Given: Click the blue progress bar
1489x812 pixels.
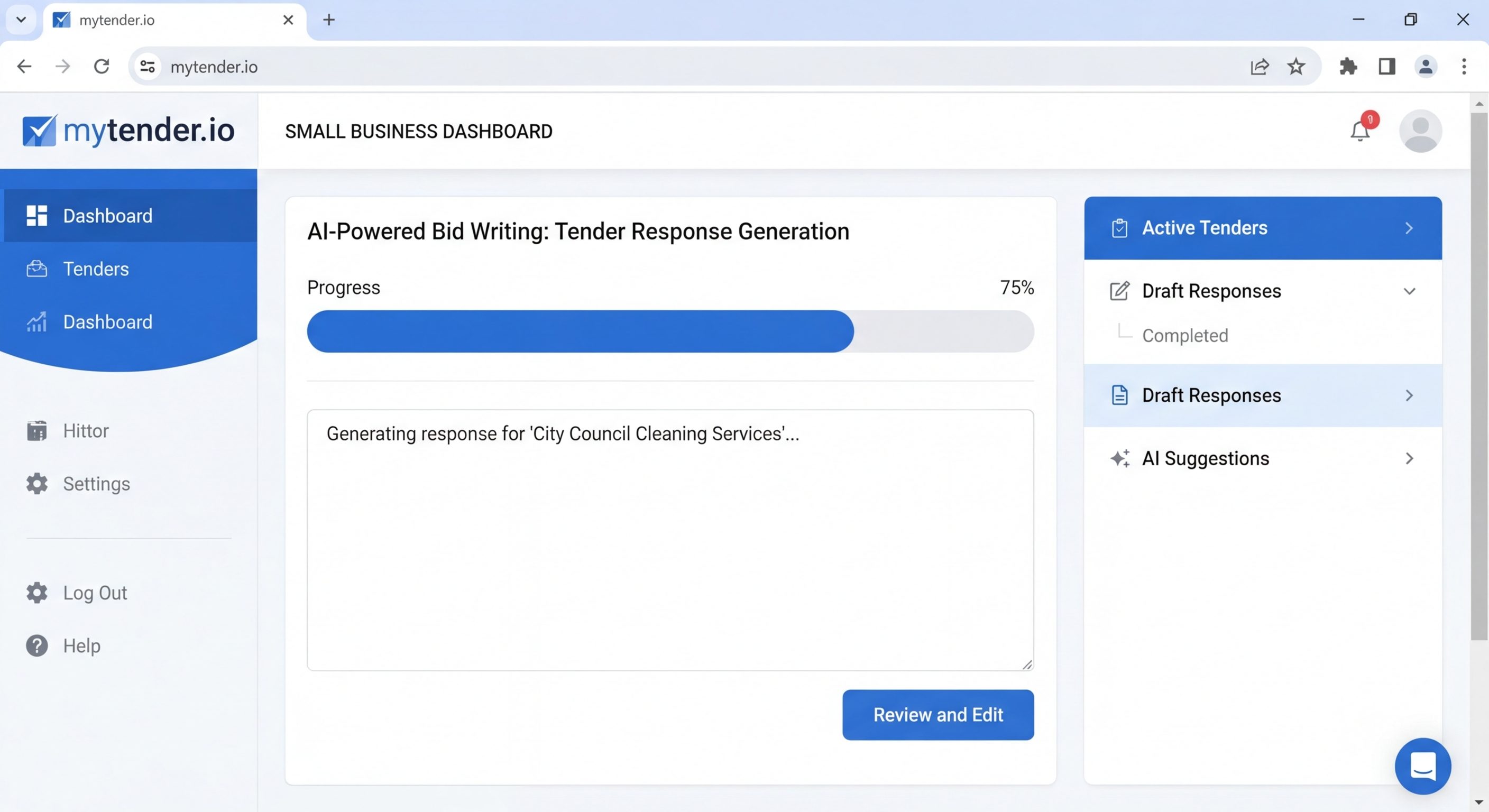Looking at the screenshot, I should tap(580, 331).
